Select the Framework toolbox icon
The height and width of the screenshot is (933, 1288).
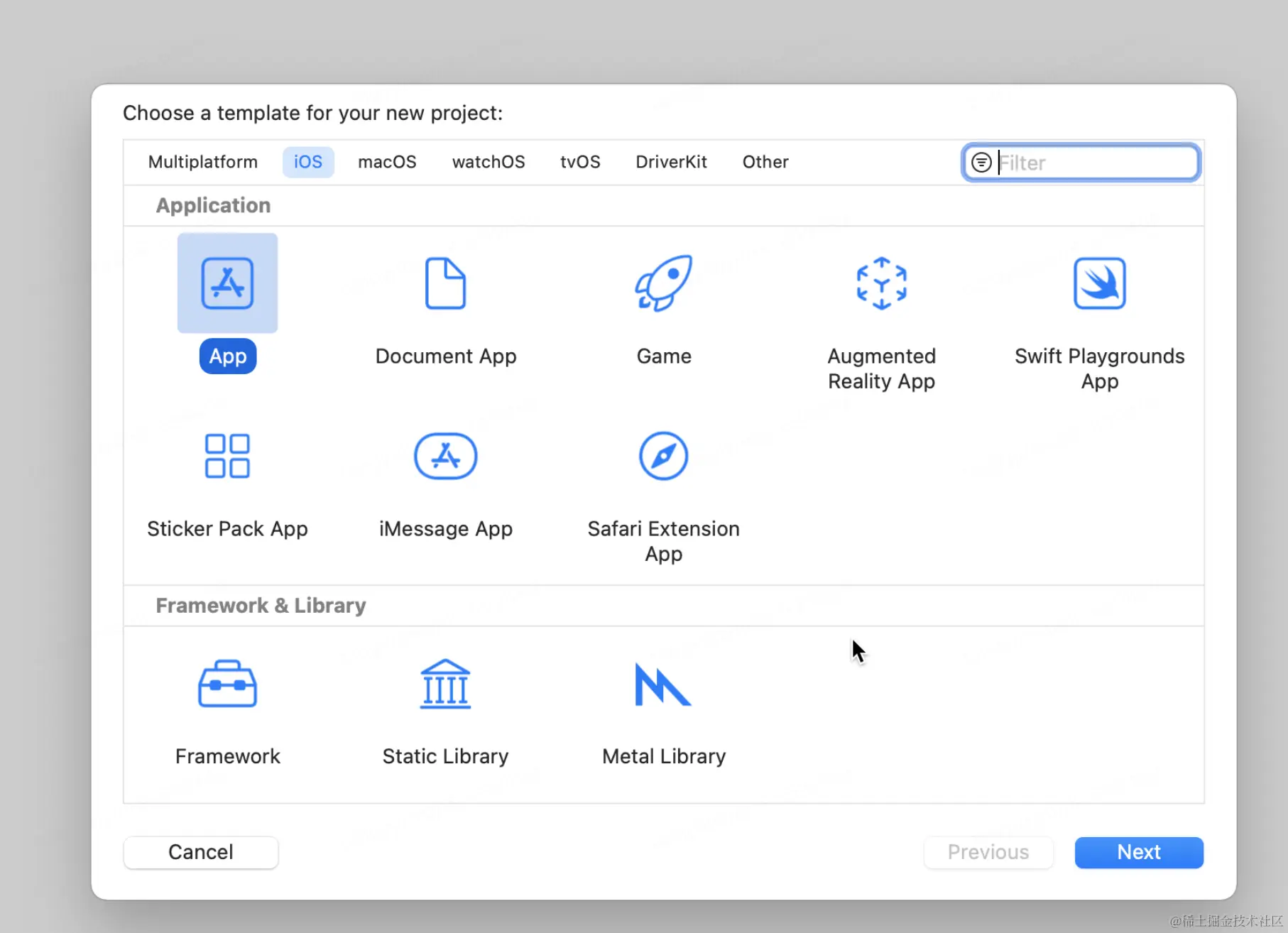pos(227,684)
